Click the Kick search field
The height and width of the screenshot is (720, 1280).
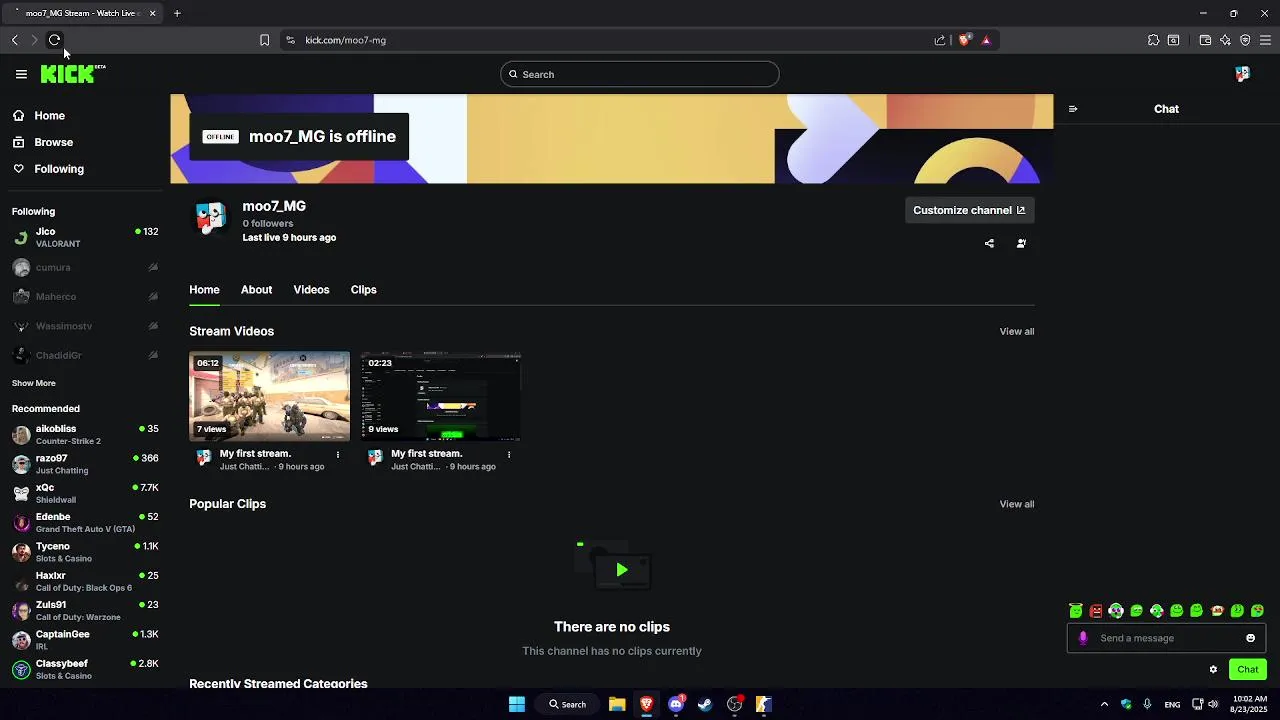[639, 74]
